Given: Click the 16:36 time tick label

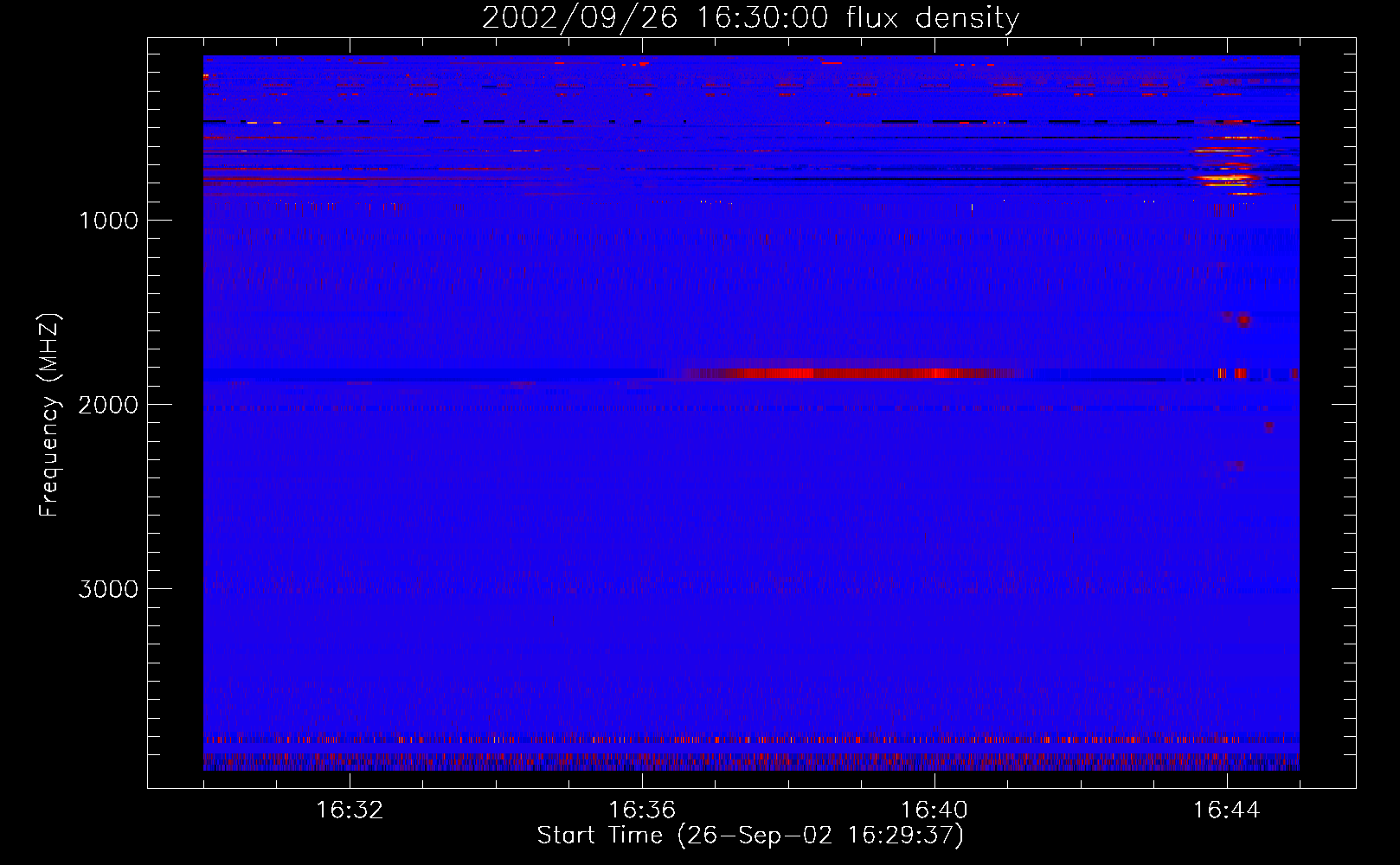Looking at the screenshot, I should (x=642, y=811).
